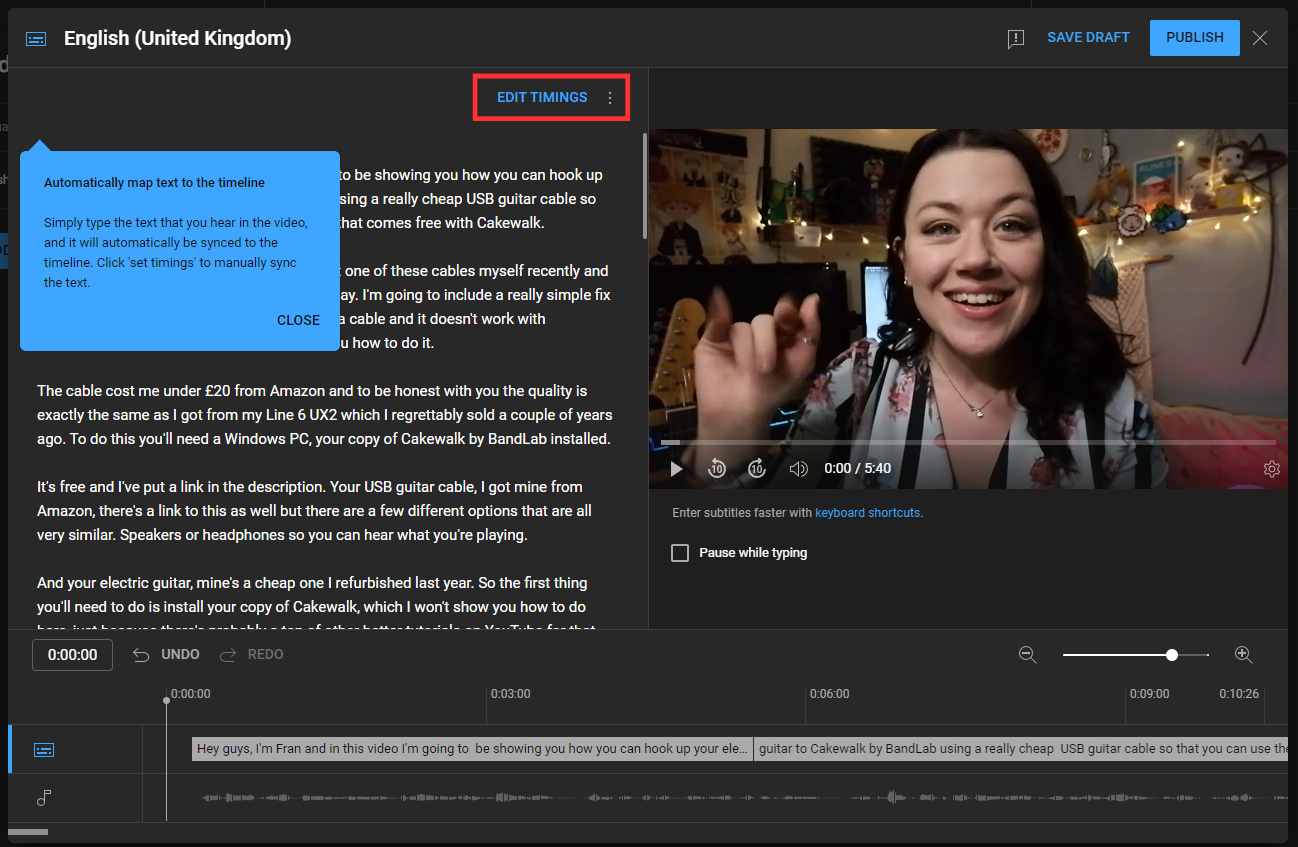This screenshot has width=1298, height=847.
Task: Click EDIT TIMINGS
Action: pyautogui.click(x=542, y=97)
